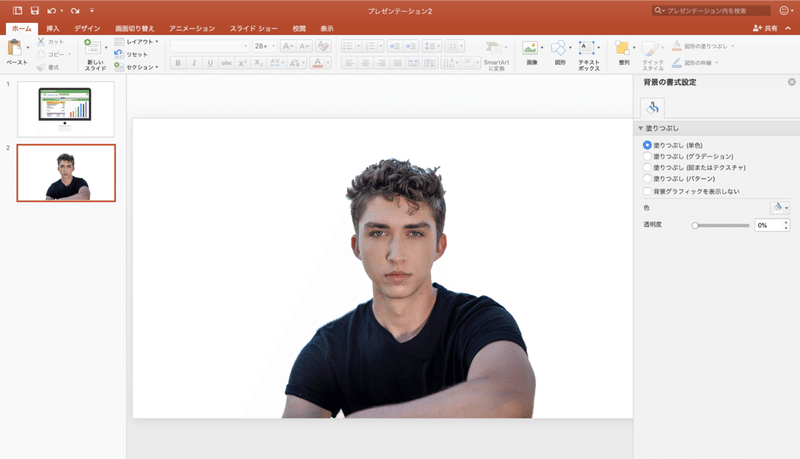Click the Picture (画像) insert icon

pos(530,48)
